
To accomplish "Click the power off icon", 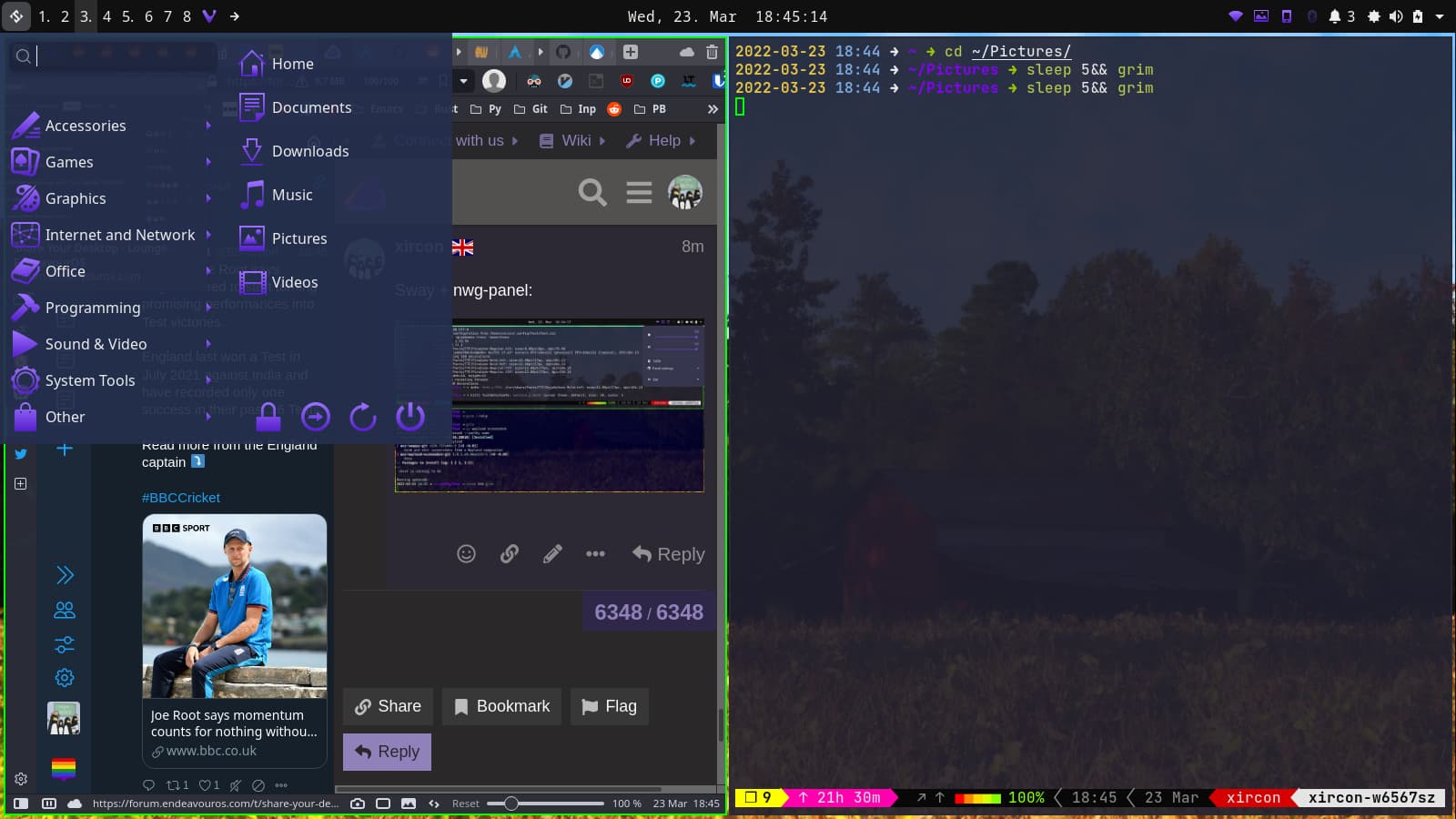I will pyautogui.click(x=410, y=417).
